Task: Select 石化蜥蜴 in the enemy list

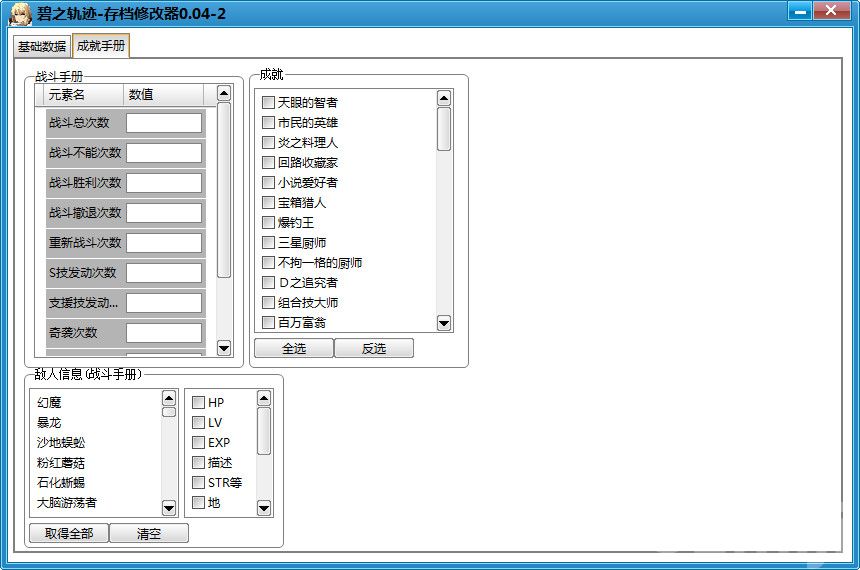Action: (x=61, y=483)
